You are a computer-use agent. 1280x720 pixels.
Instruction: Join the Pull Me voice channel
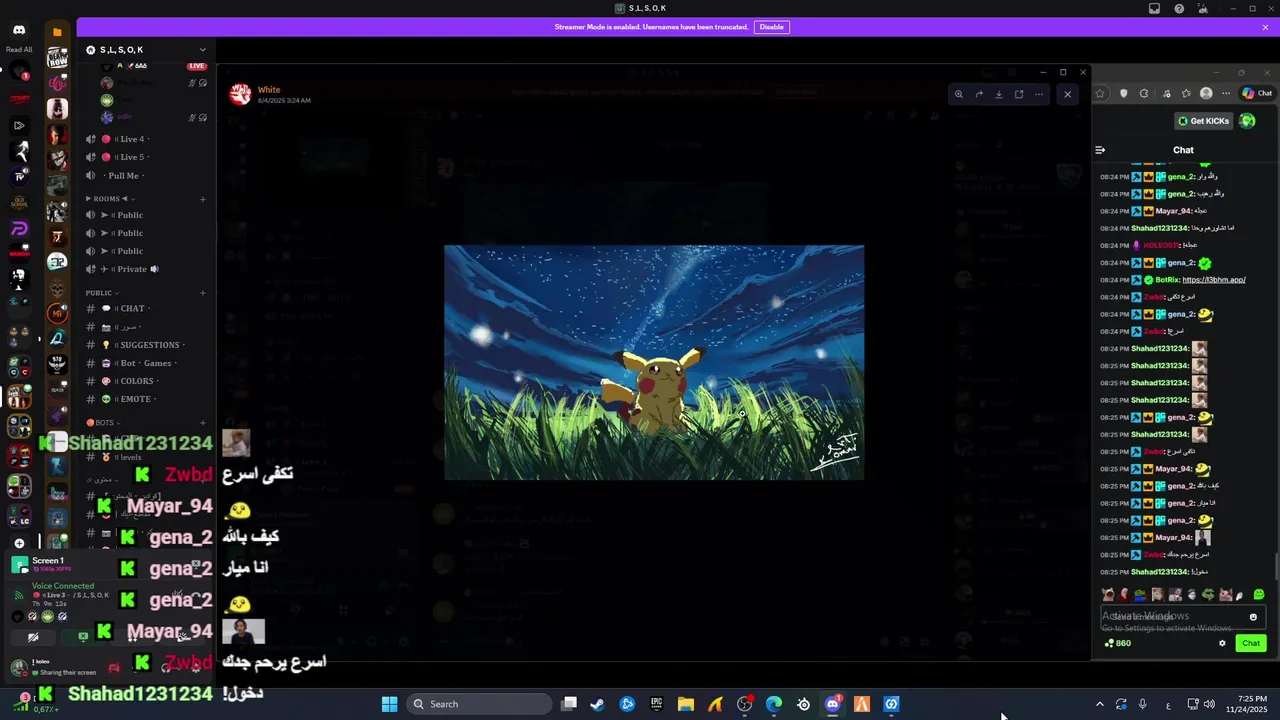pos(125,176)
